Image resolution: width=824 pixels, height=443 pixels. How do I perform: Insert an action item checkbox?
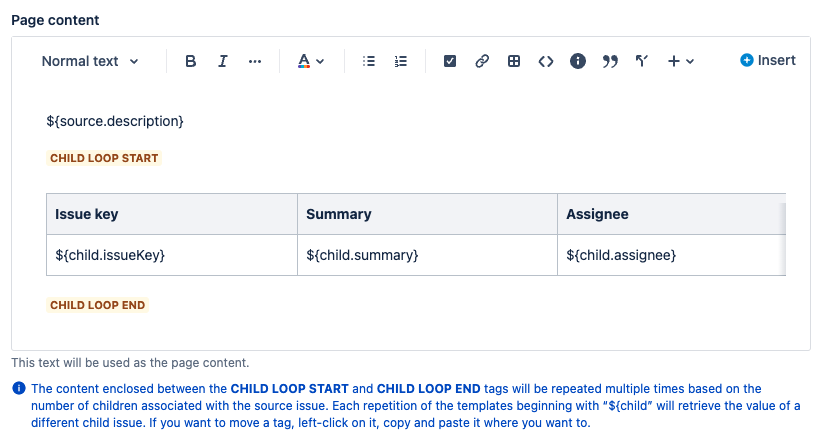(450, 61)
